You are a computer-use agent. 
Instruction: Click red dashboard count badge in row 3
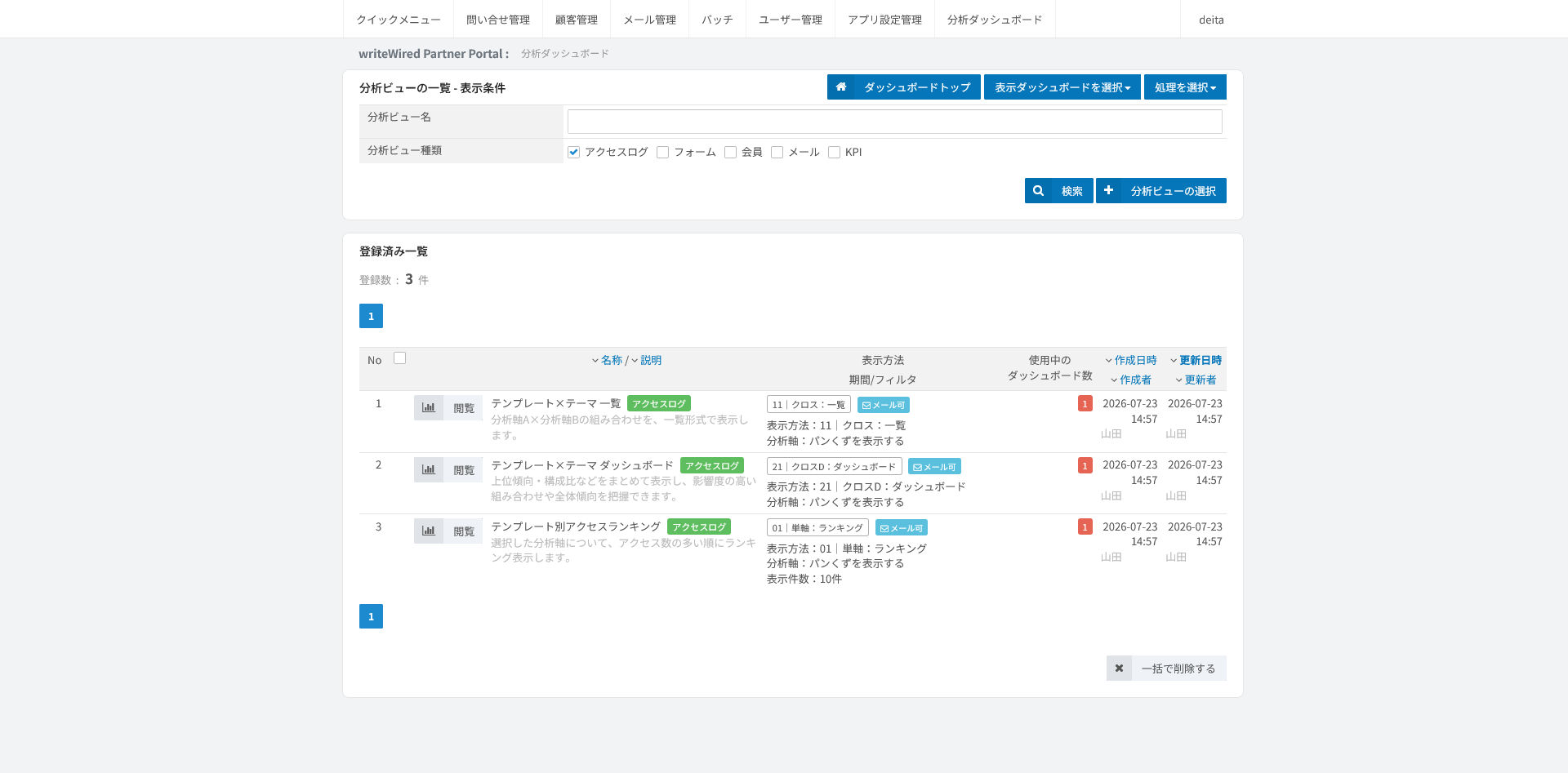(x=1085, y=526)
